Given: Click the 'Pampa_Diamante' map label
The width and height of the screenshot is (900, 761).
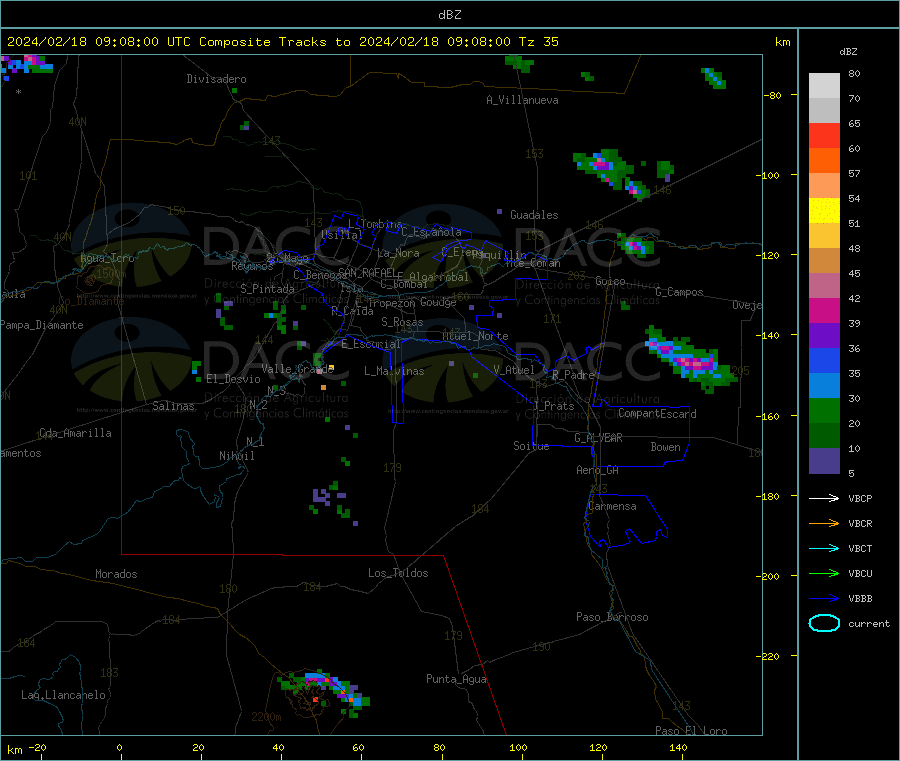Looking at the screenshot, I should pyautogui.click(x=42, y=325).
